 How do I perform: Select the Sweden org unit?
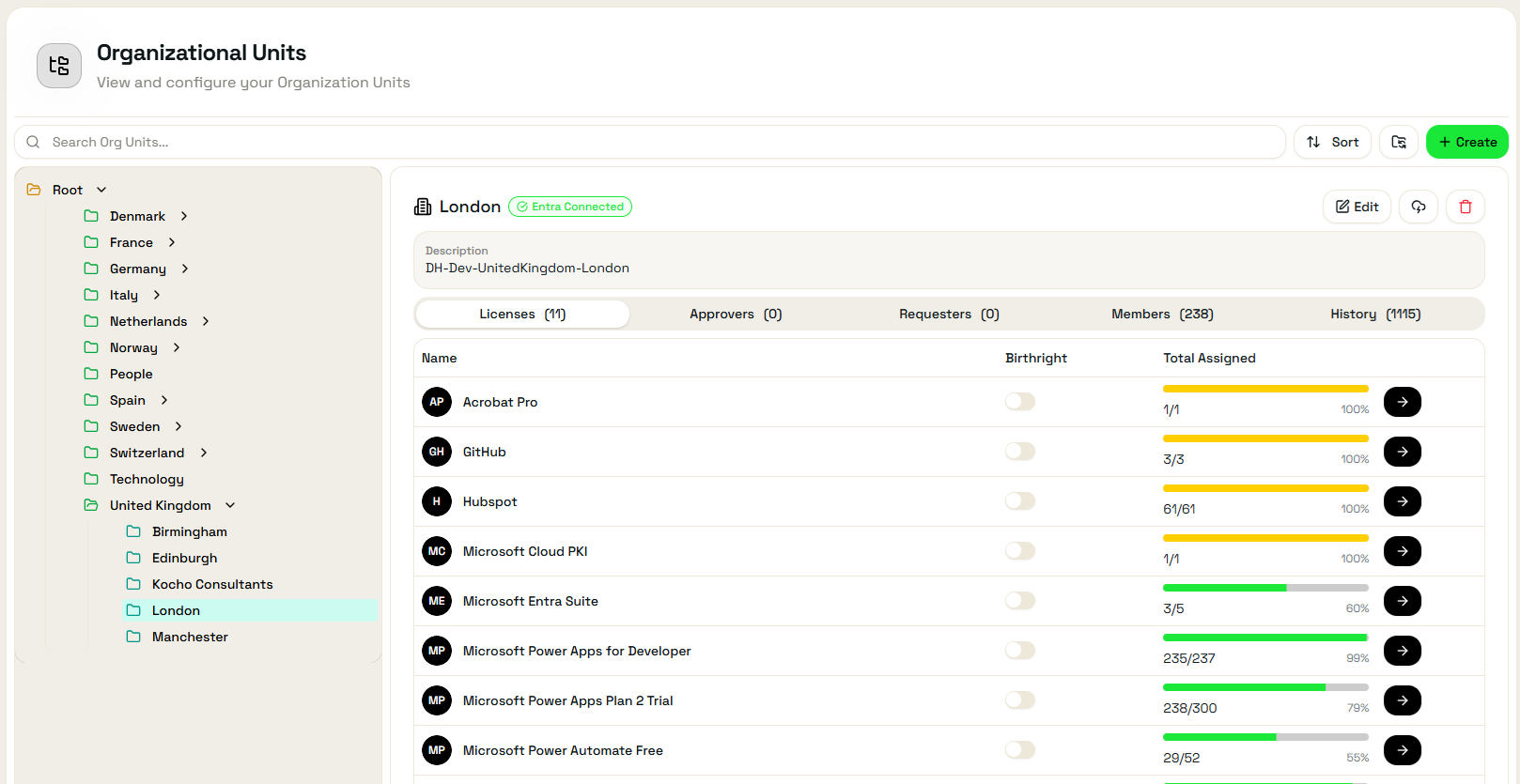[134, 426]
